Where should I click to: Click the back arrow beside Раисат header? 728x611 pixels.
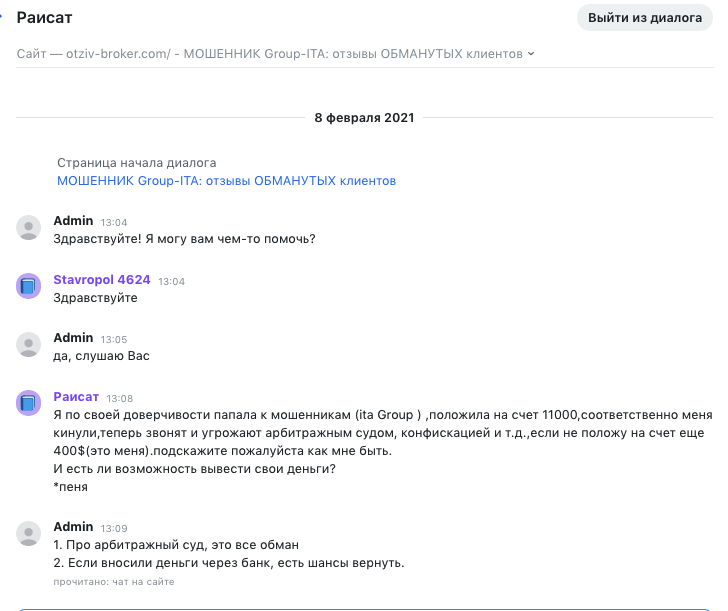click(x=1, y=17)
